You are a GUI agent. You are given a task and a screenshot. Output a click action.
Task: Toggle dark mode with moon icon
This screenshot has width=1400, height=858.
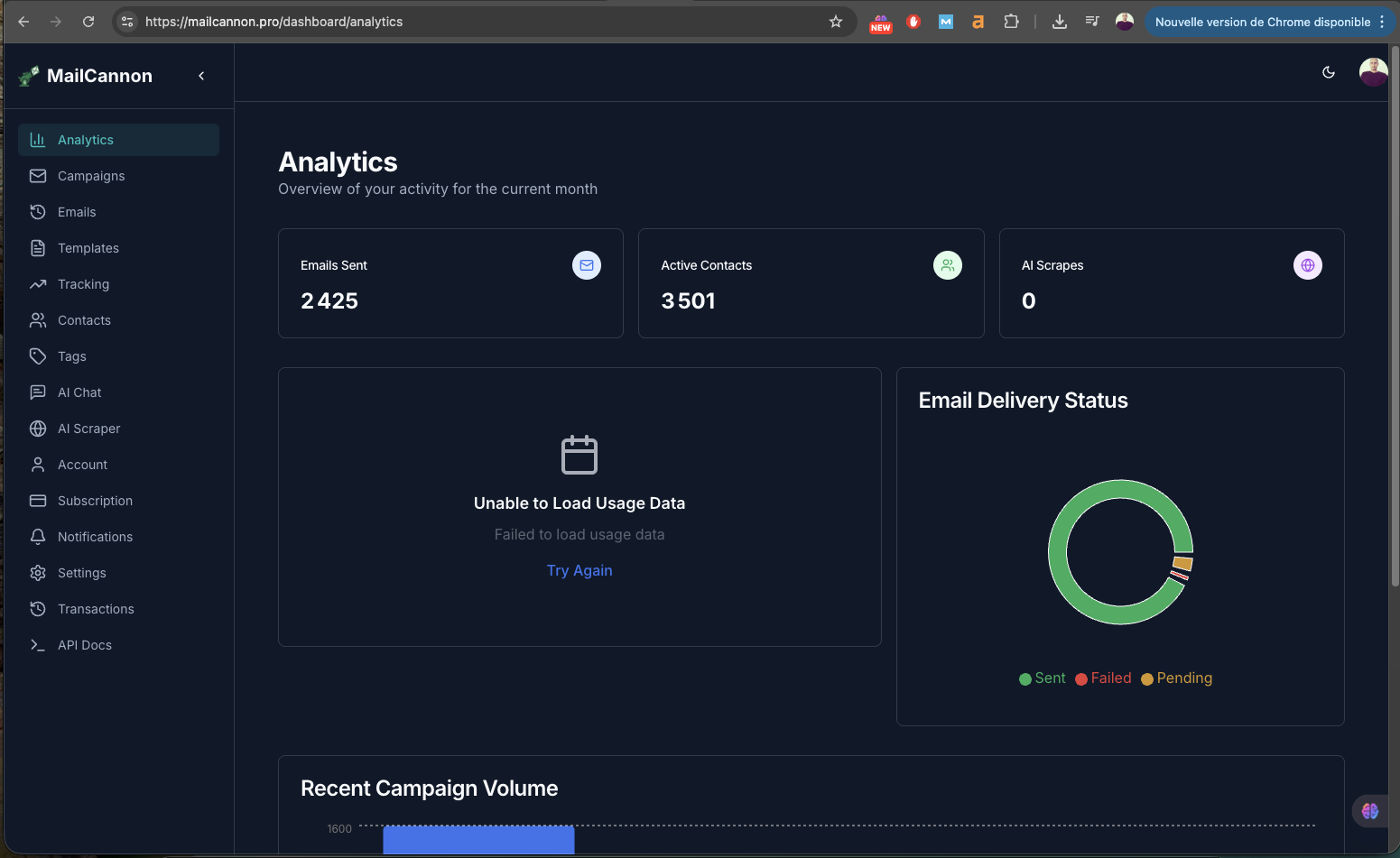[x=1329, y=72]
